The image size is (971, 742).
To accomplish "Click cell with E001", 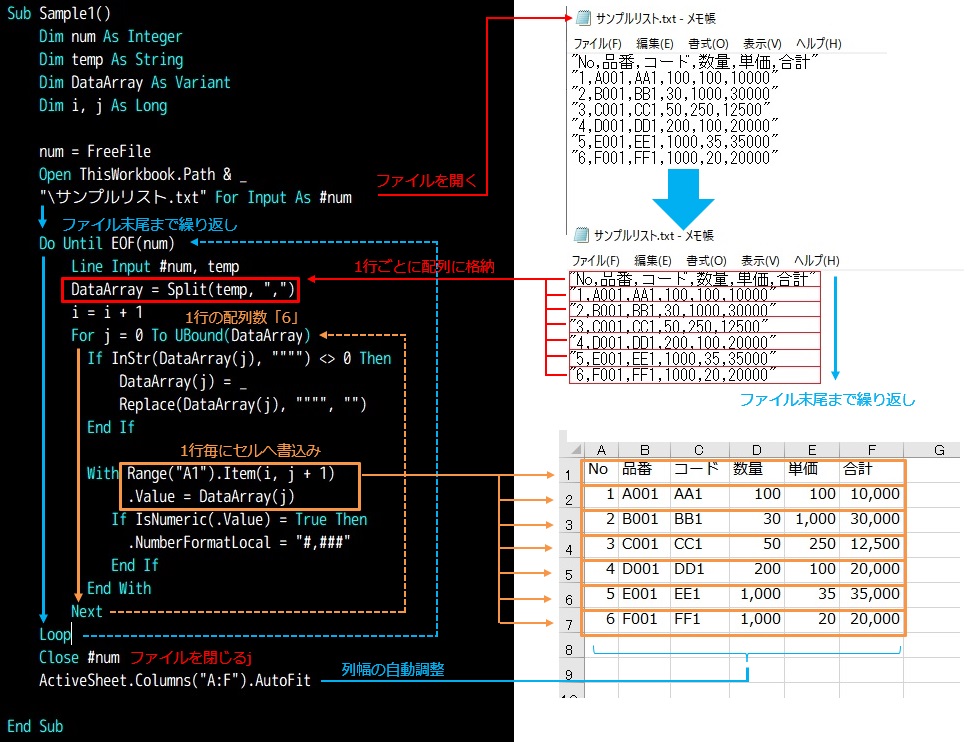I will tap(644, 594).
